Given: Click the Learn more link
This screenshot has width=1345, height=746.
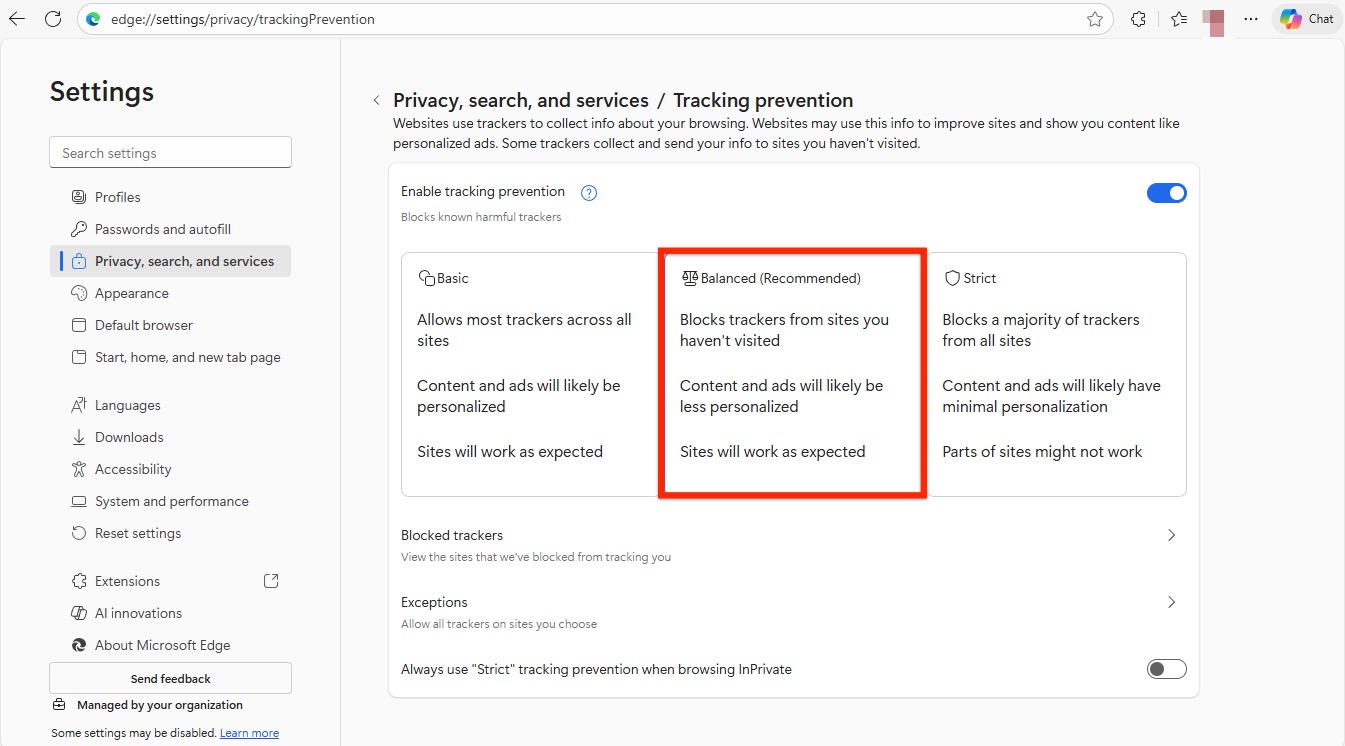Looking at the screenshot, I should tap(249, 733).
